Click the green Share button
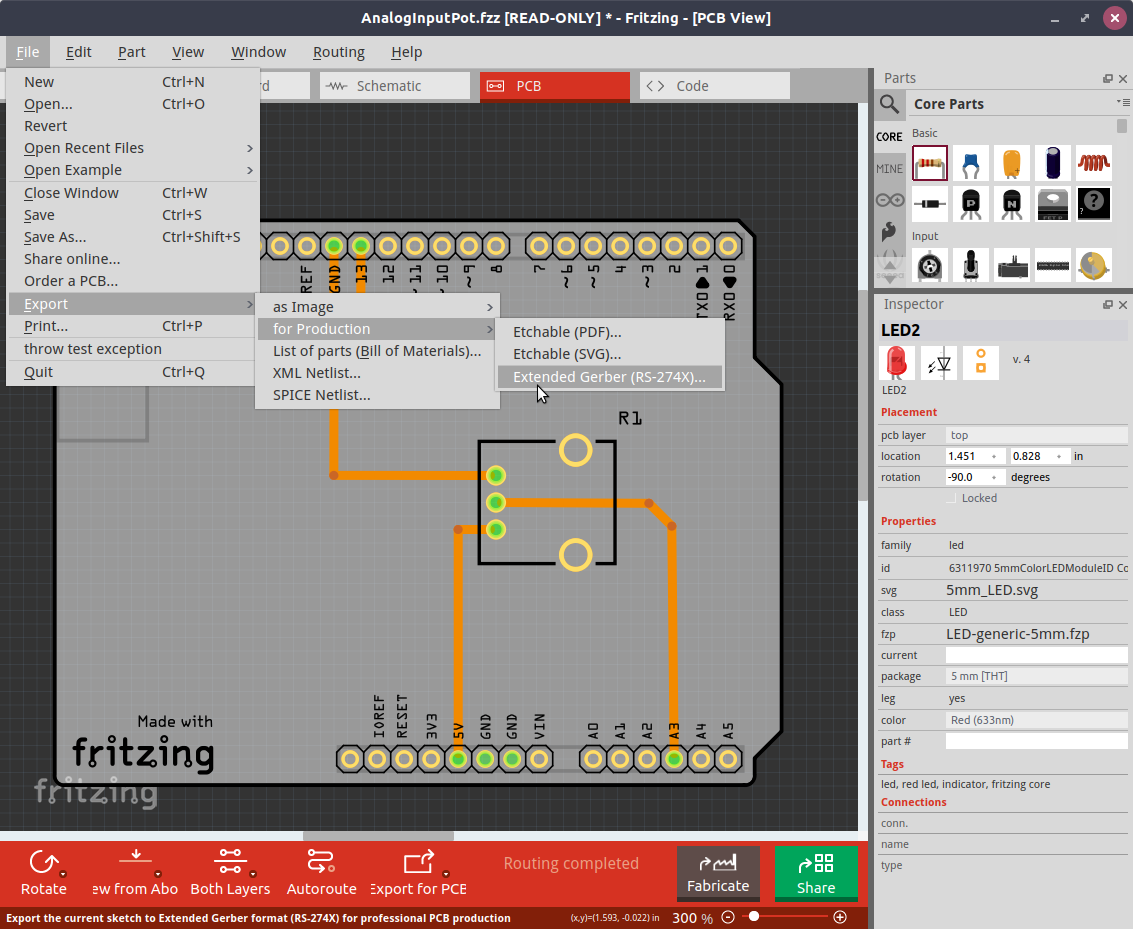The image size is (1133, 929). (816, 873)
